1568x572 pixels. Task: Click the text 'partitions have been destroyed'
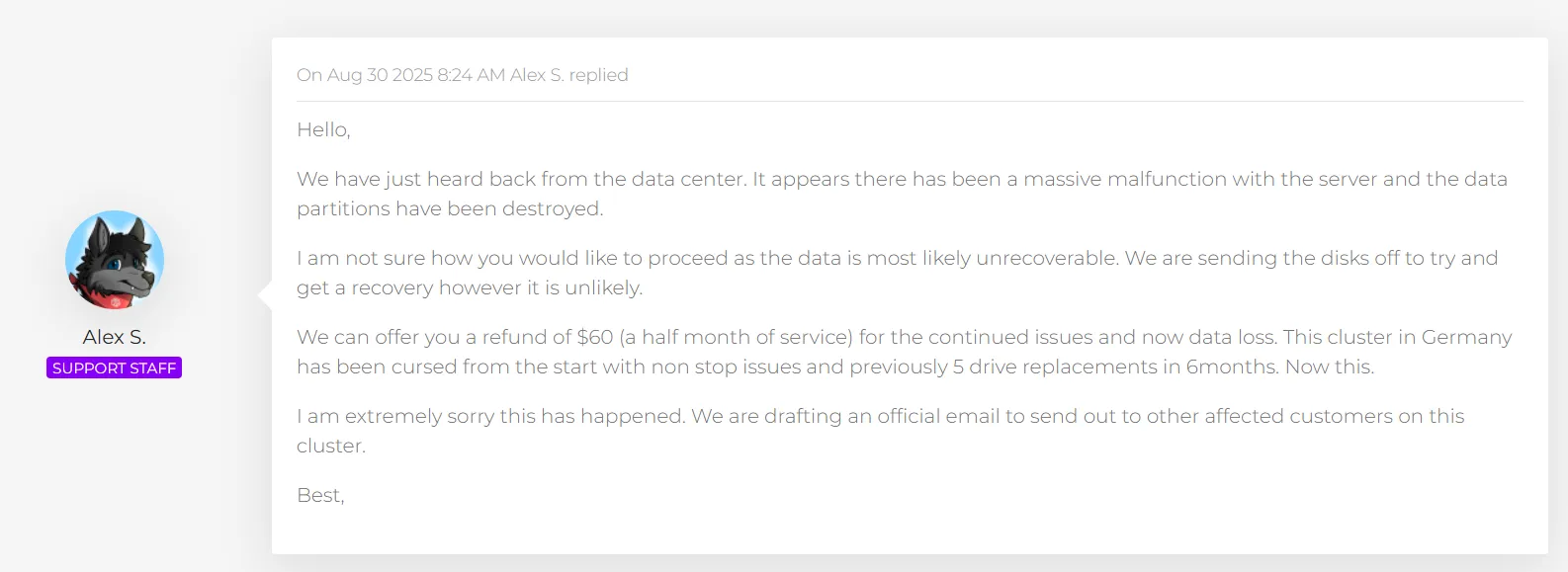(x=448, y=208)
